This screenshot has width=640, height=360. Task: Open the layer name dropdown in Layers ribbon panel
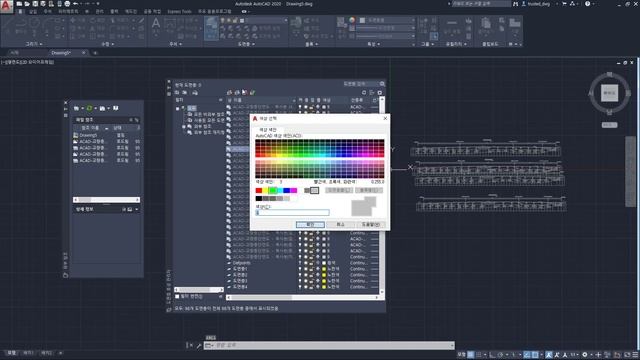point(285,20)
